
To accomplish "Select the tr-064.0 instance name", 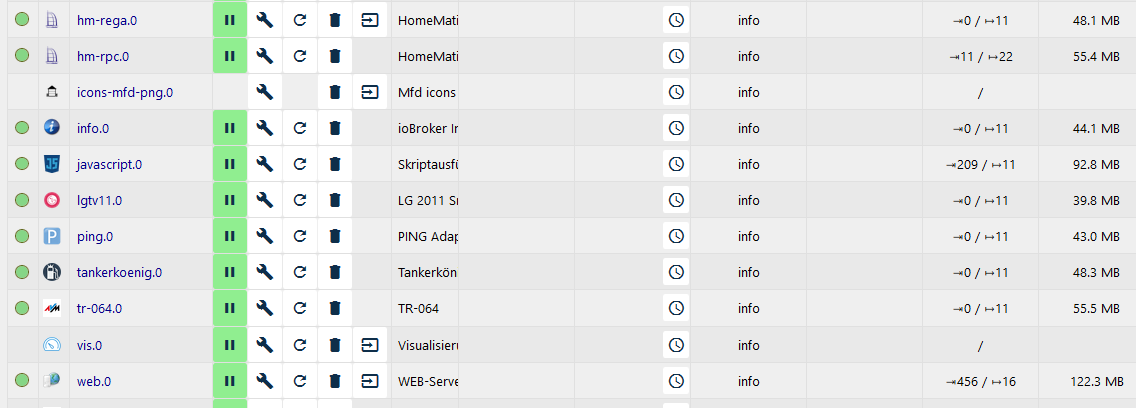I will click(99, 308).
